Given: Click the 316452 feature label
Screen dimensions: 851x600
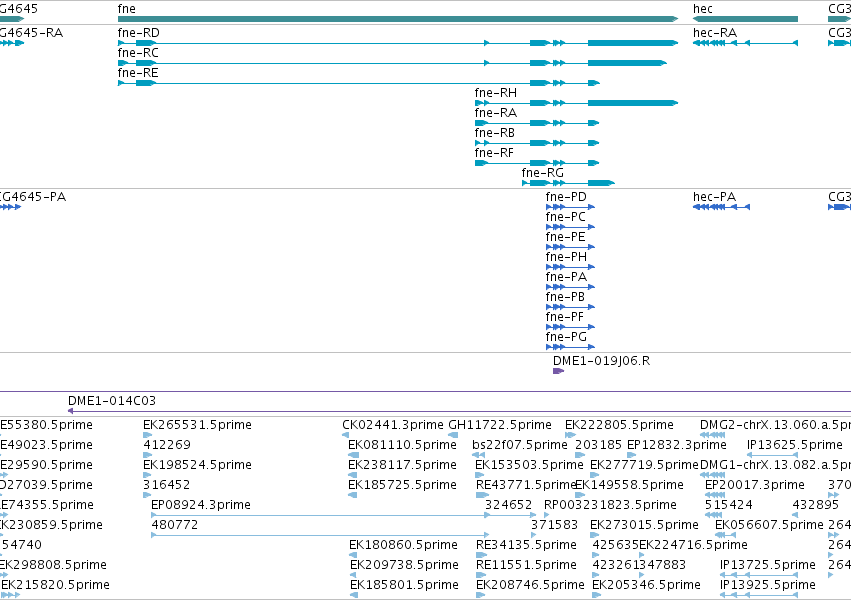Looking at the screenshot, I should pyautogui.click(x=167, y=485).
